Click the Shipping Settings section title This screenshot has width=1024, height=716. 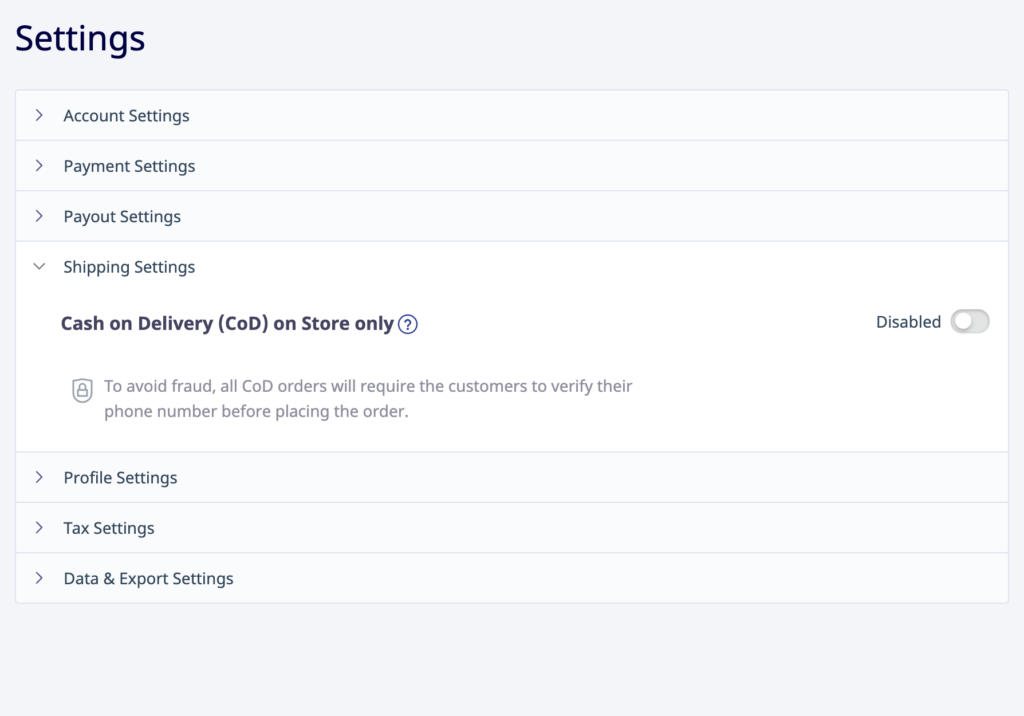pos(129,267)
